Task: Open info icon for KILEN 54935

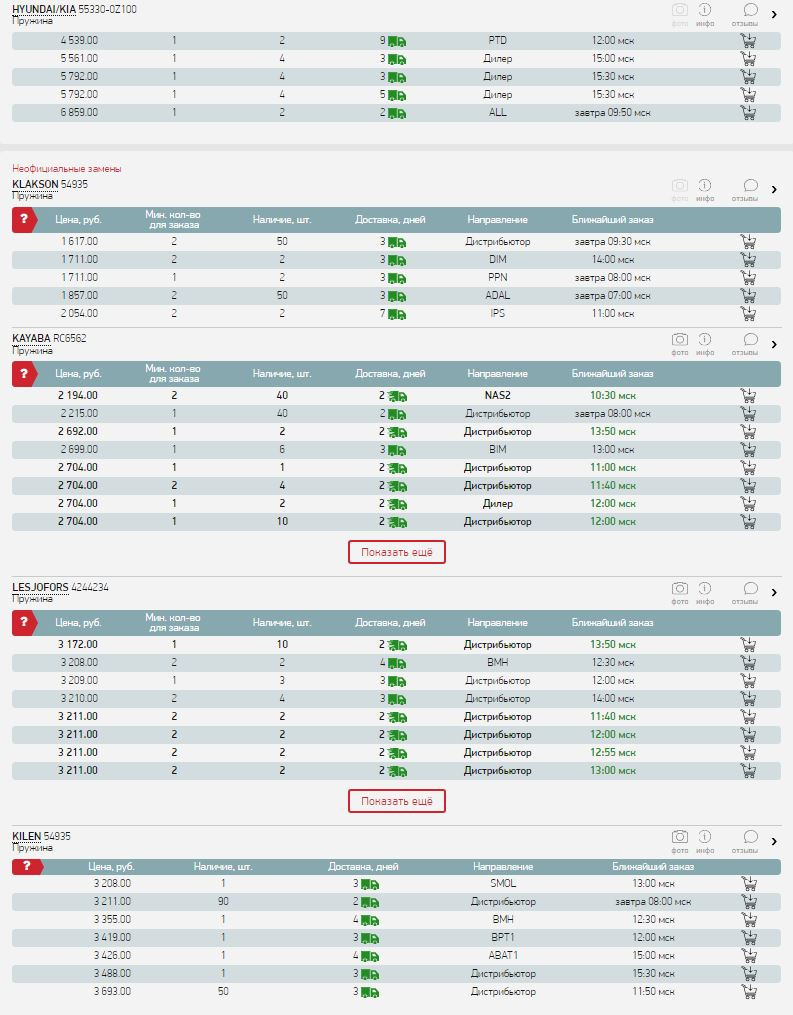Action: tap(705, 841)
